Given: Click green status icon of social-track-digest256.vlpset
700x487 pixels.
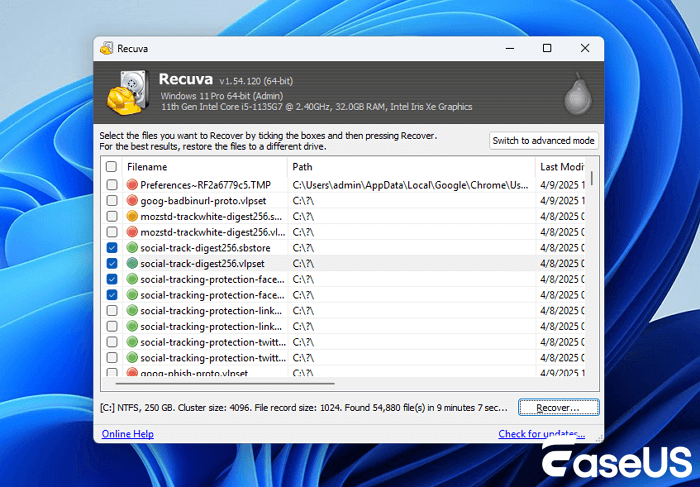Looking at the screenshot, I should [x=132, y=263].
